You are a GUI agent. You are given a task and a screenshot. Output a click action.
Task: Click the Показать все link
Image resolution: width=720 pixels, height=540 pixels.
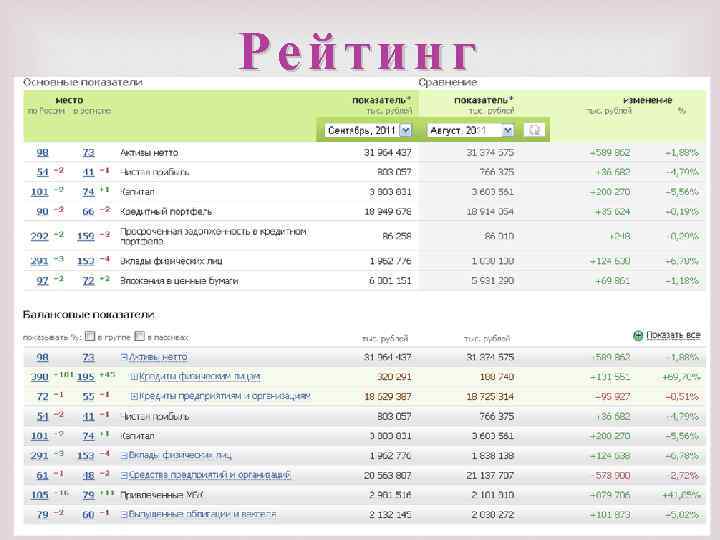pyautogui.click(x=673, y=335)
